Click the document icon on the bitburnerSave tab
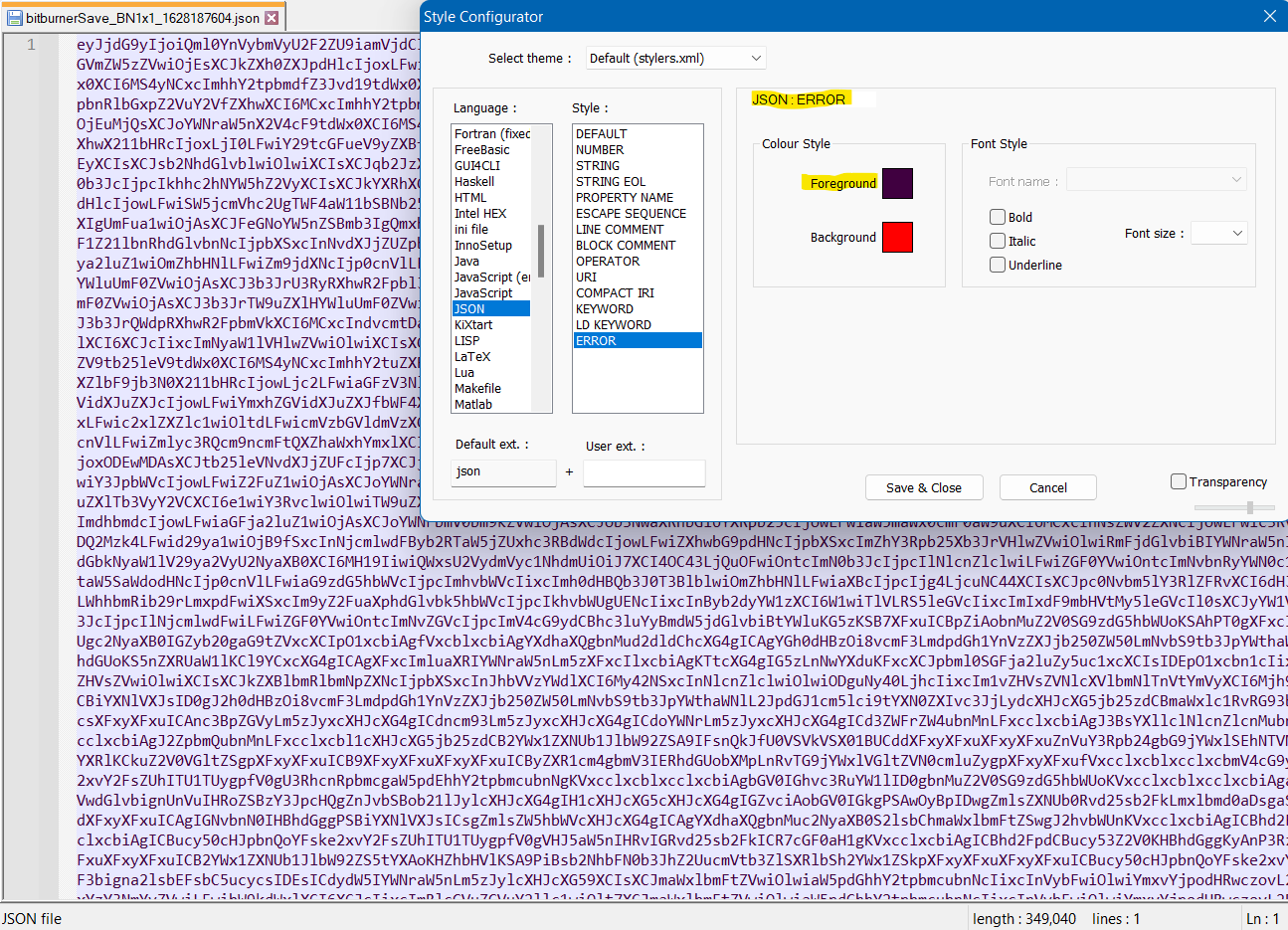Viewport: 1288px width, 930px height. coord(13,17)
